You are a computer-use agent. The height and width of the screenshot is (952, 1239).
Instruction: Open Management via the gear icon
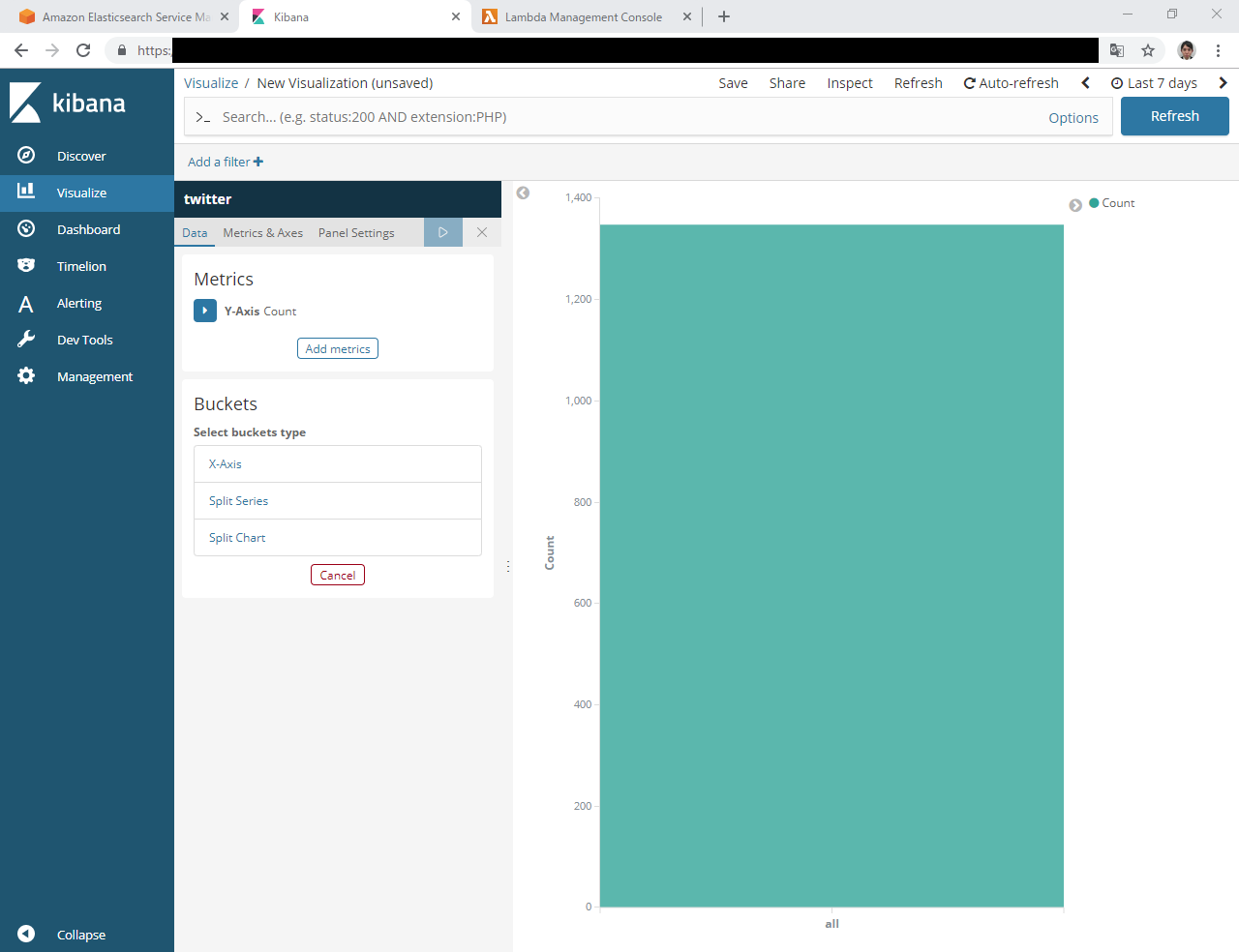pos(26,376)
